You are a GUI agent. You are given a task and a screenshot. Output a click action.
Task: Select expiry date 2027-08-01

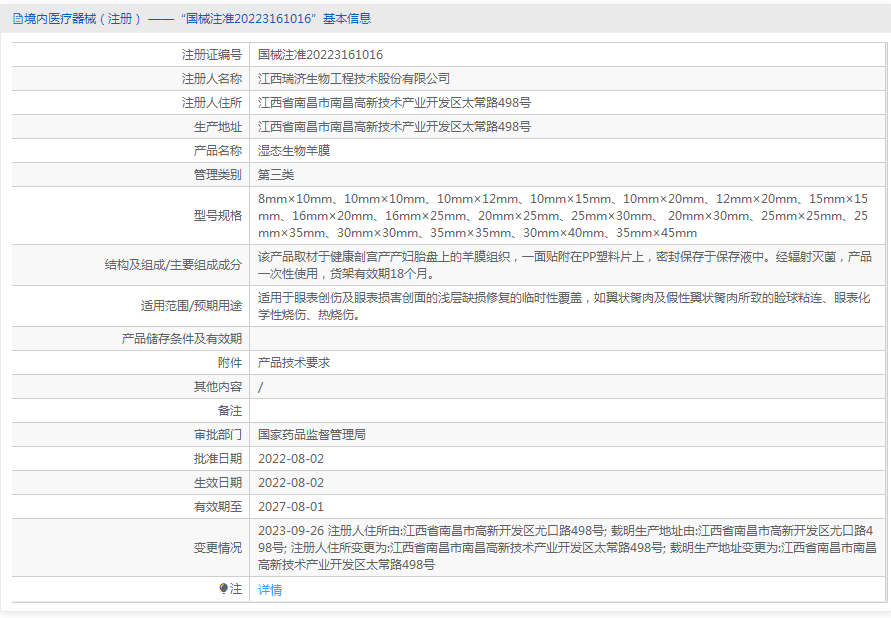pyautogui.click(x=291, y=507)
